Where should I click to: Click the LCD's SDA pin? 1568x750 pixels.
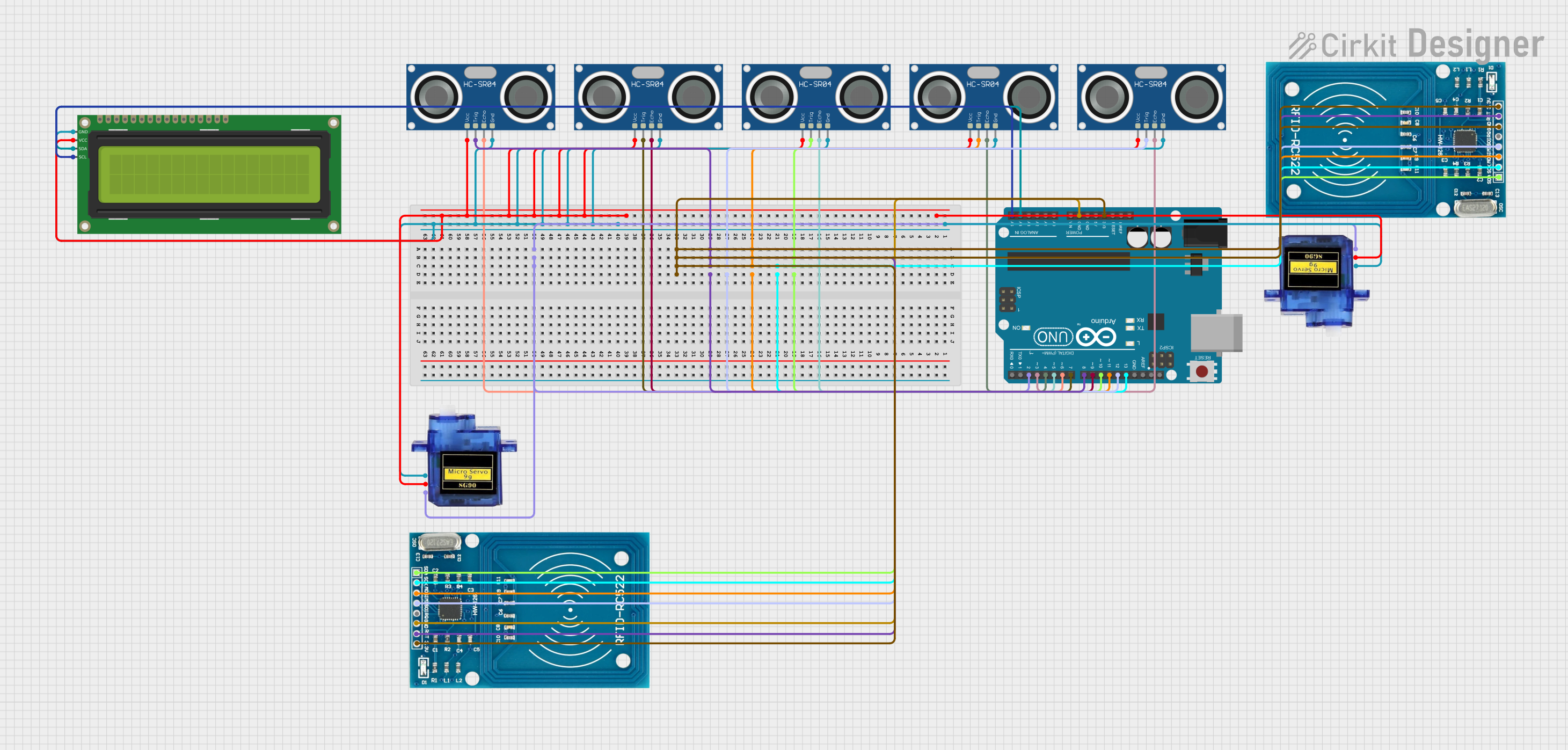[x=76, y=149]
